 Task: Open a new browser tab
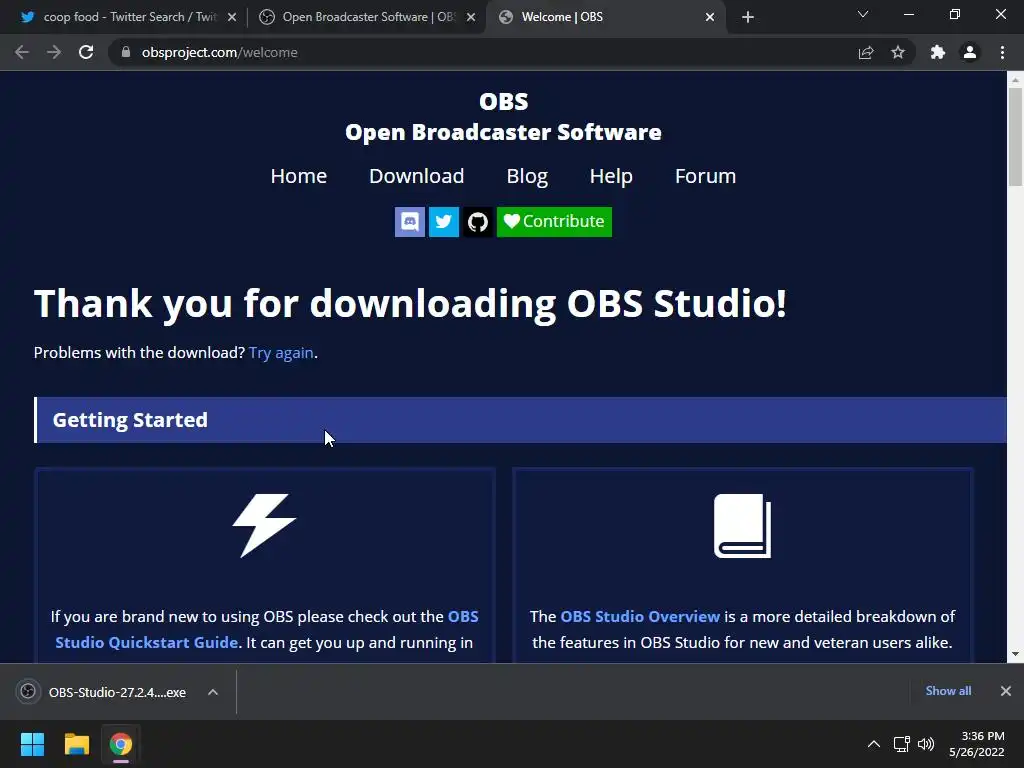748,17
